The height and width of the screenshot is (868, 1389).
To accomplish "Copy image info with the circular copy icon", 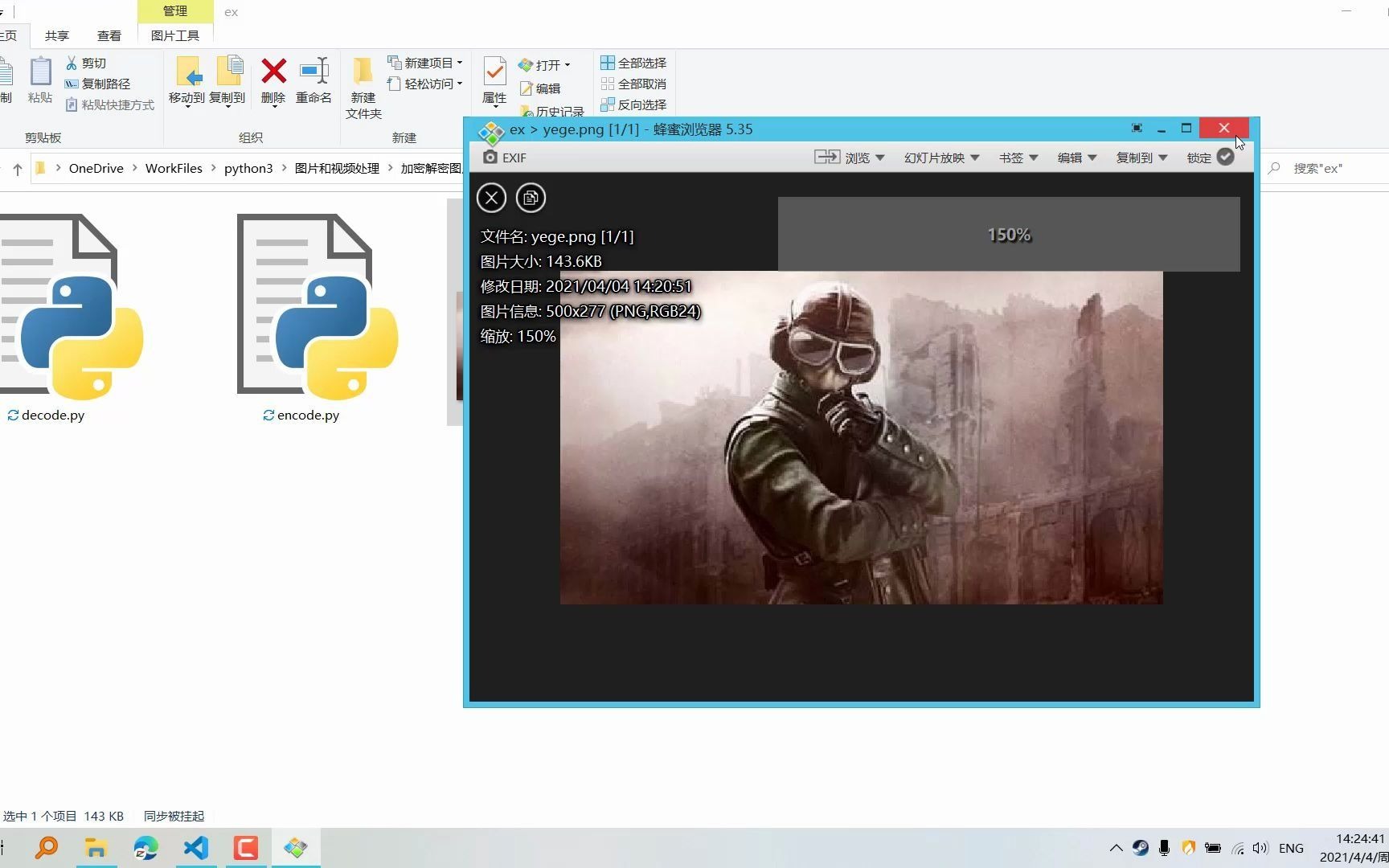I will coord(531,198).
